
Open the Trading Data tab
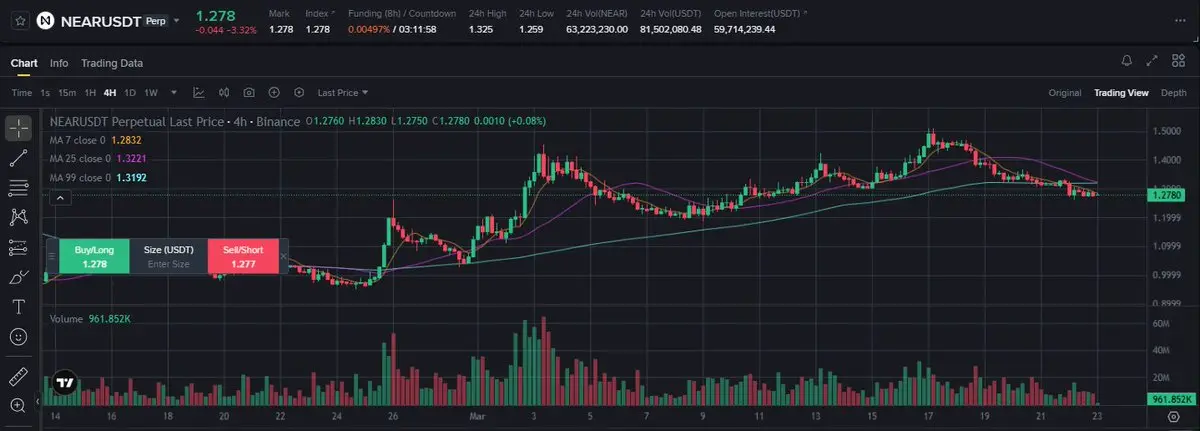point(112,63)
